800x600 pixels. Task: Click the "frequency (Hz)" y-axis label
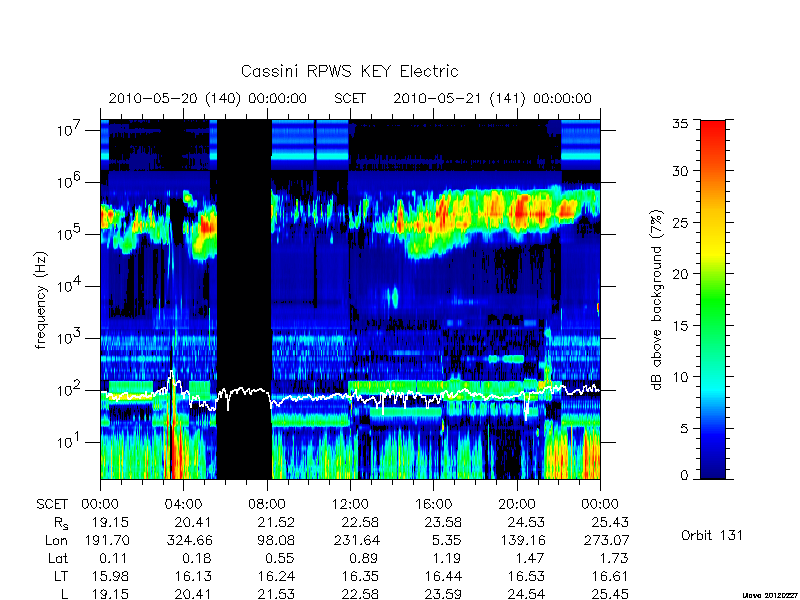coord(41,300)
